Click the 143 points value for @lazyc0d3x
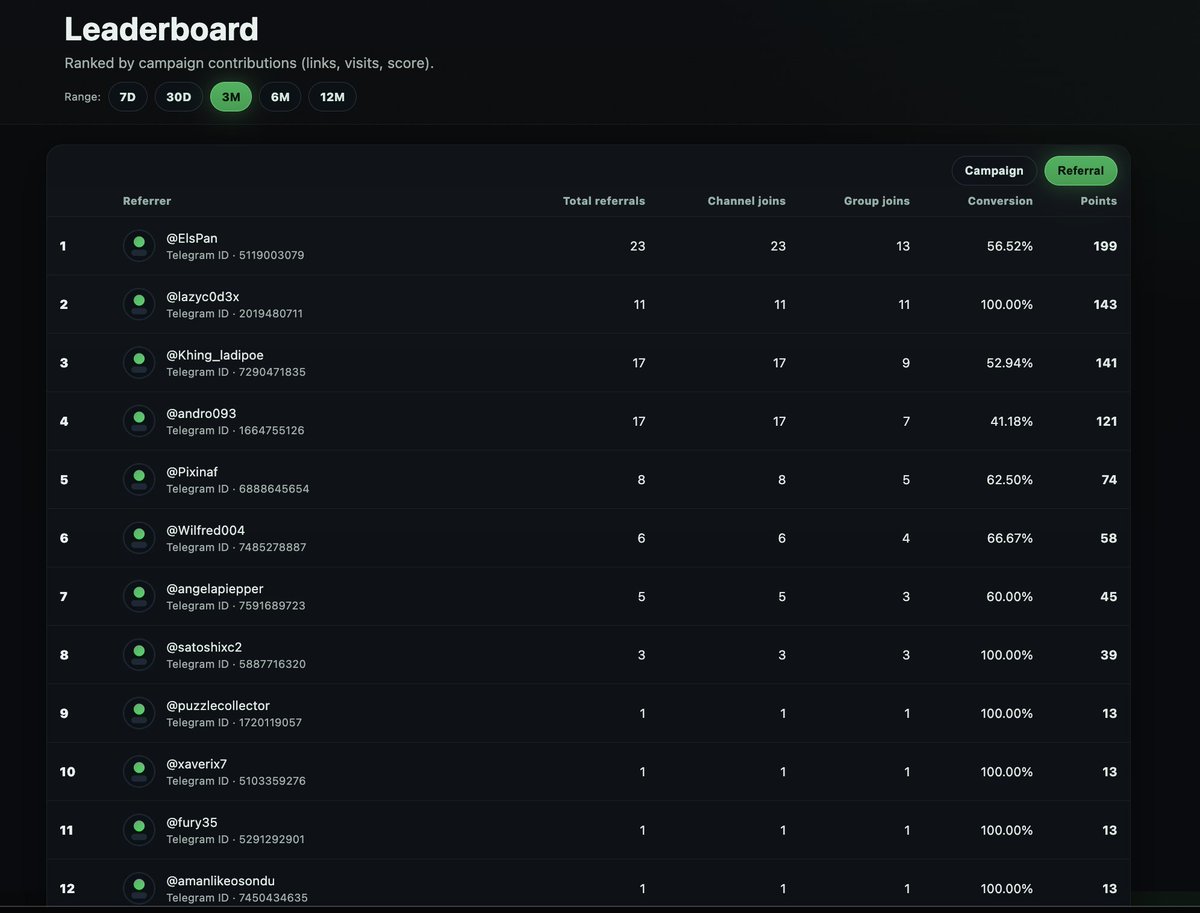This screenshot has width=1200, height=913. (1105, 304)
